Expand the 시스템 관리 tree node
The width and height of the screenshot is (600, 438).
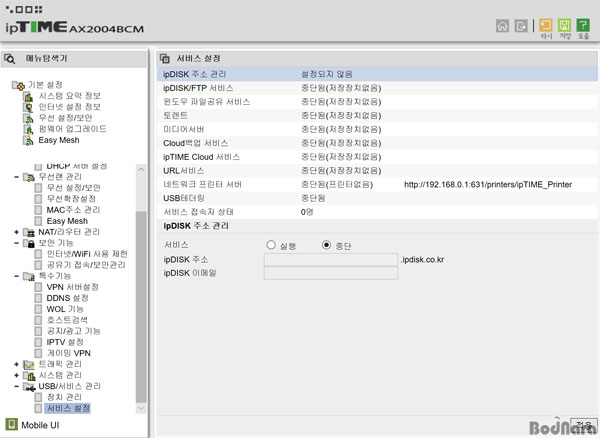(16, 376)
